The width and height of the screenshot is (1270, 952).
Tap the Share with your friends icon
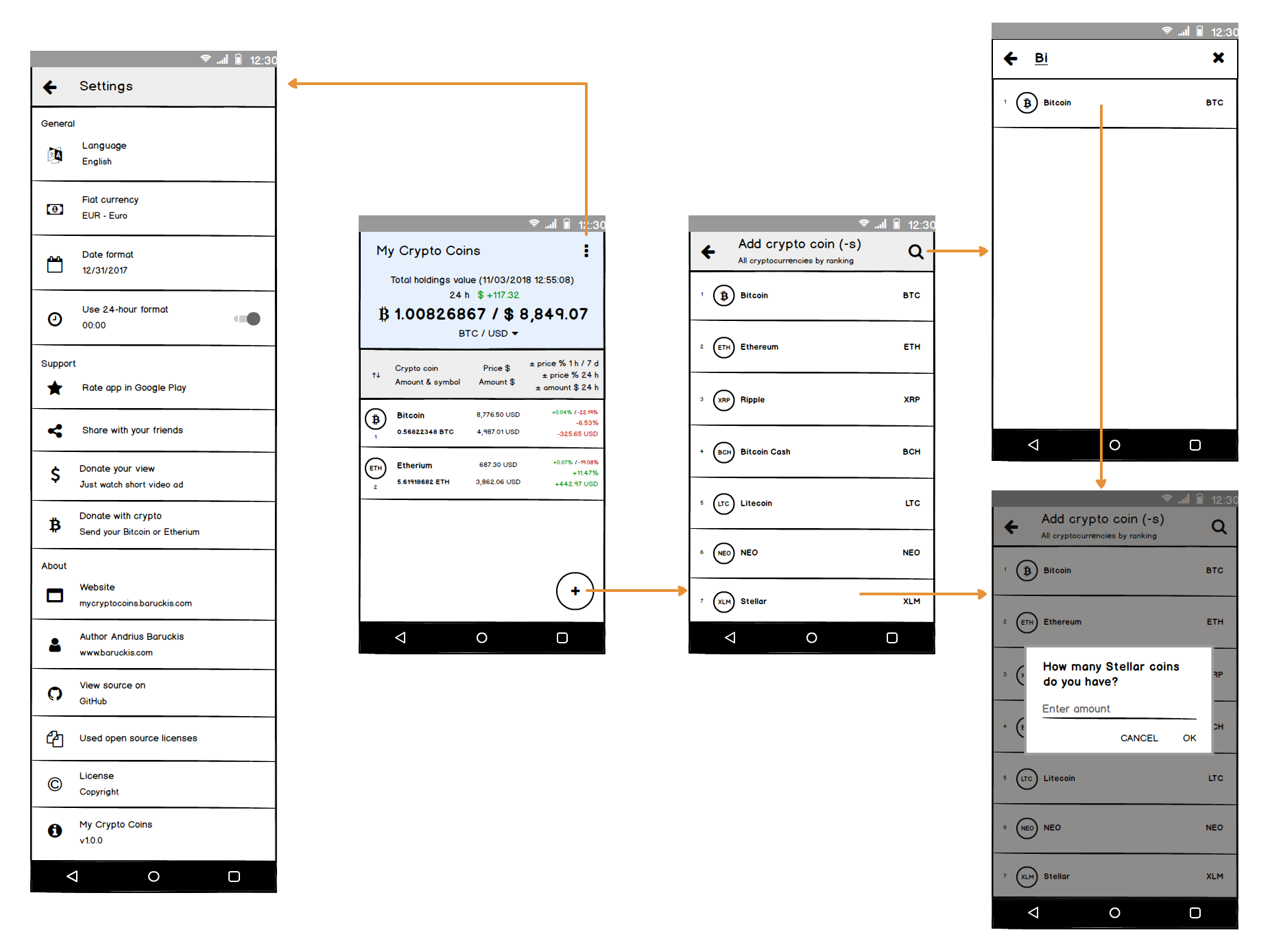point(55,430)
